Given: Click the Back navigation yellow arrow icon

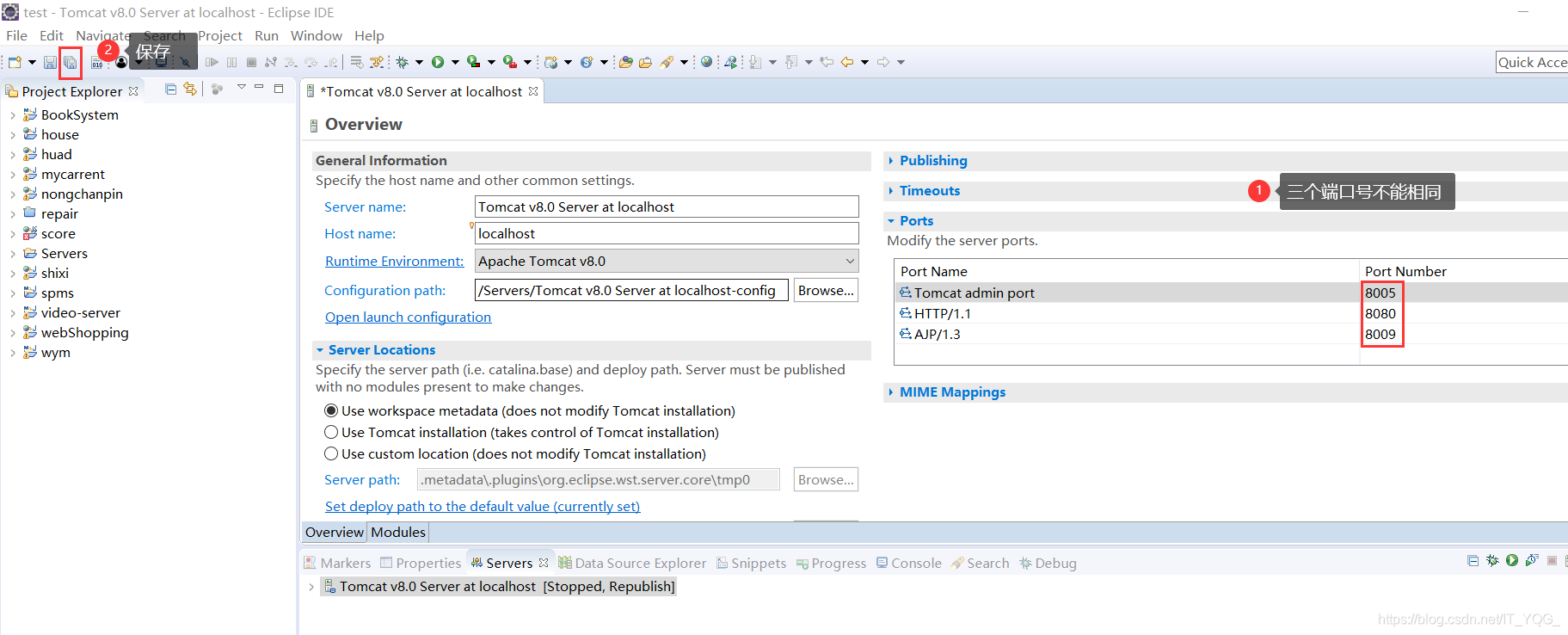Looking at the screenshot, I should click(x=847, y=62).
